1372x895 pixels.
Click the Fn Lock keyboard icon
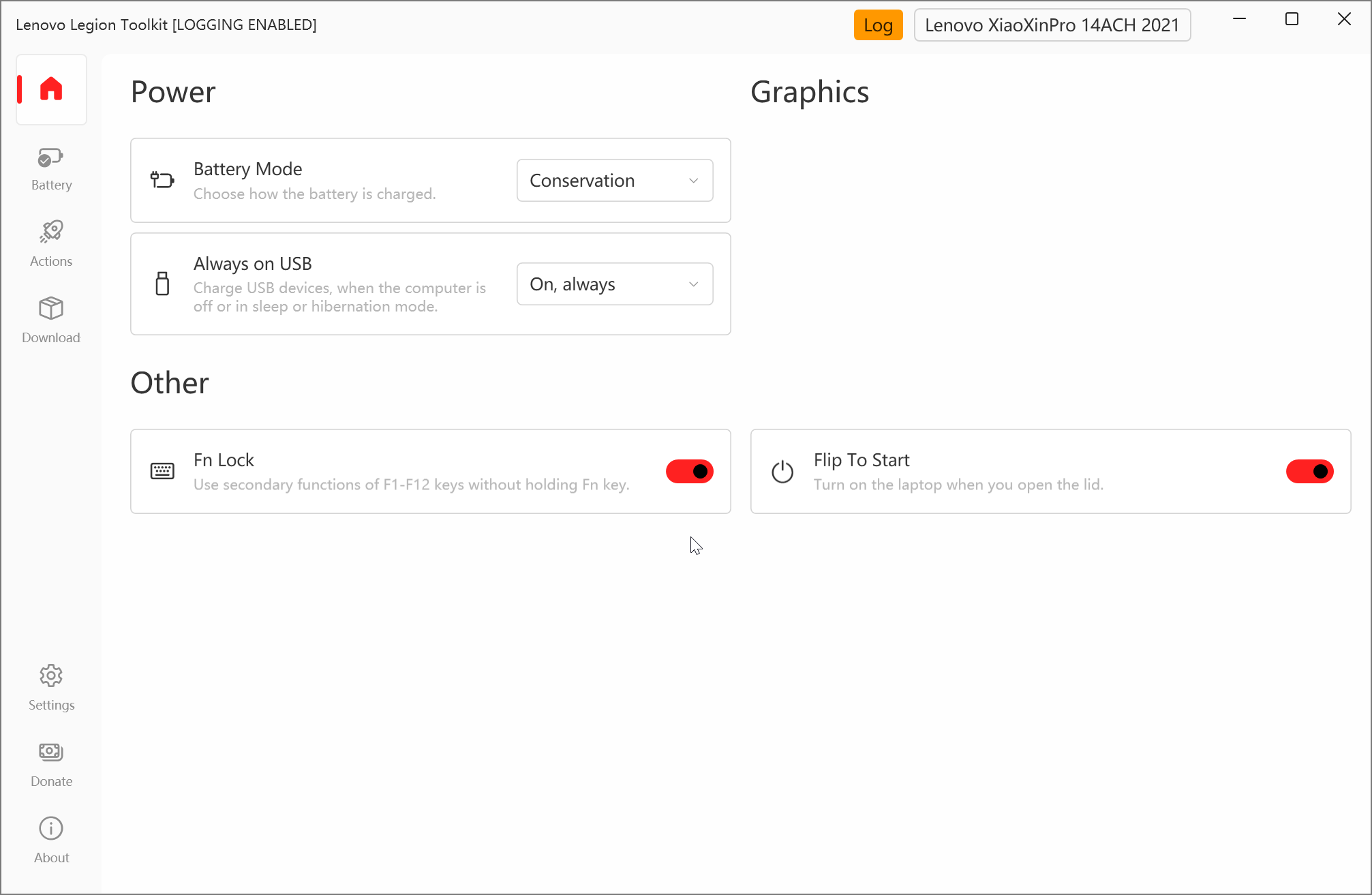coord(162,471)
